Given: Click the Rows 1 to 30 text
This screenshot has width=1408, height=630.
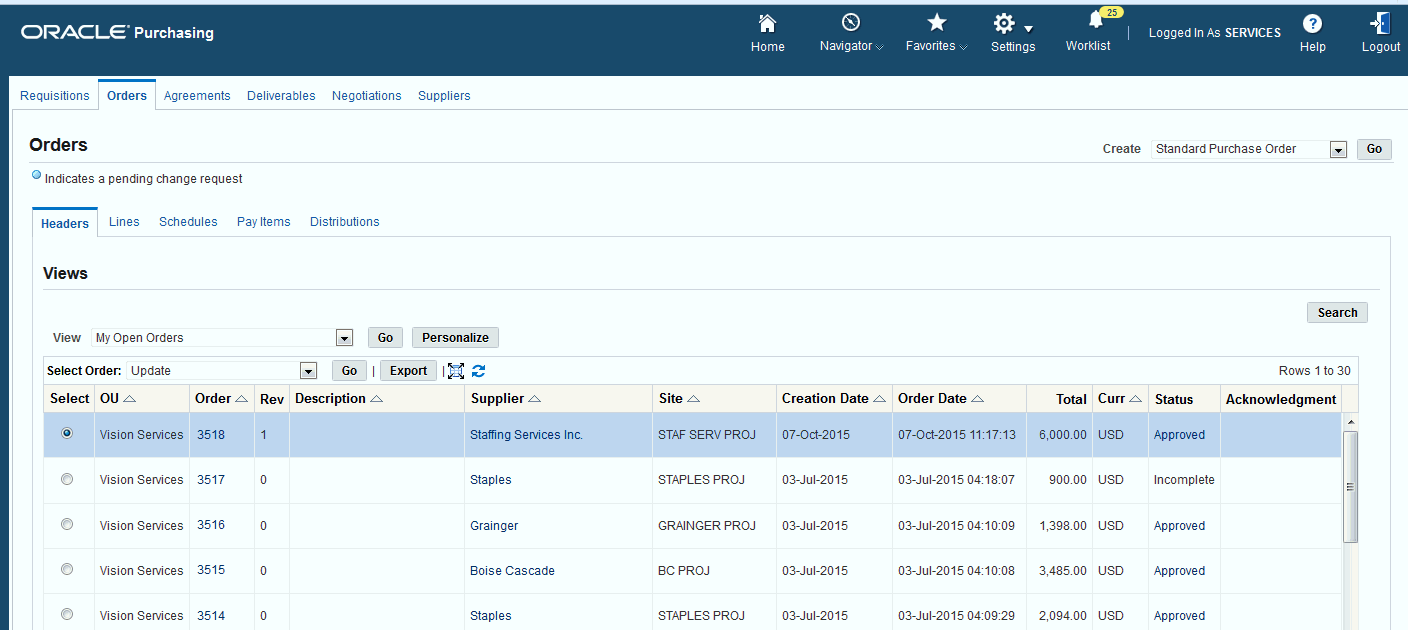Looking at the screenshot, I should (1314, 371).
